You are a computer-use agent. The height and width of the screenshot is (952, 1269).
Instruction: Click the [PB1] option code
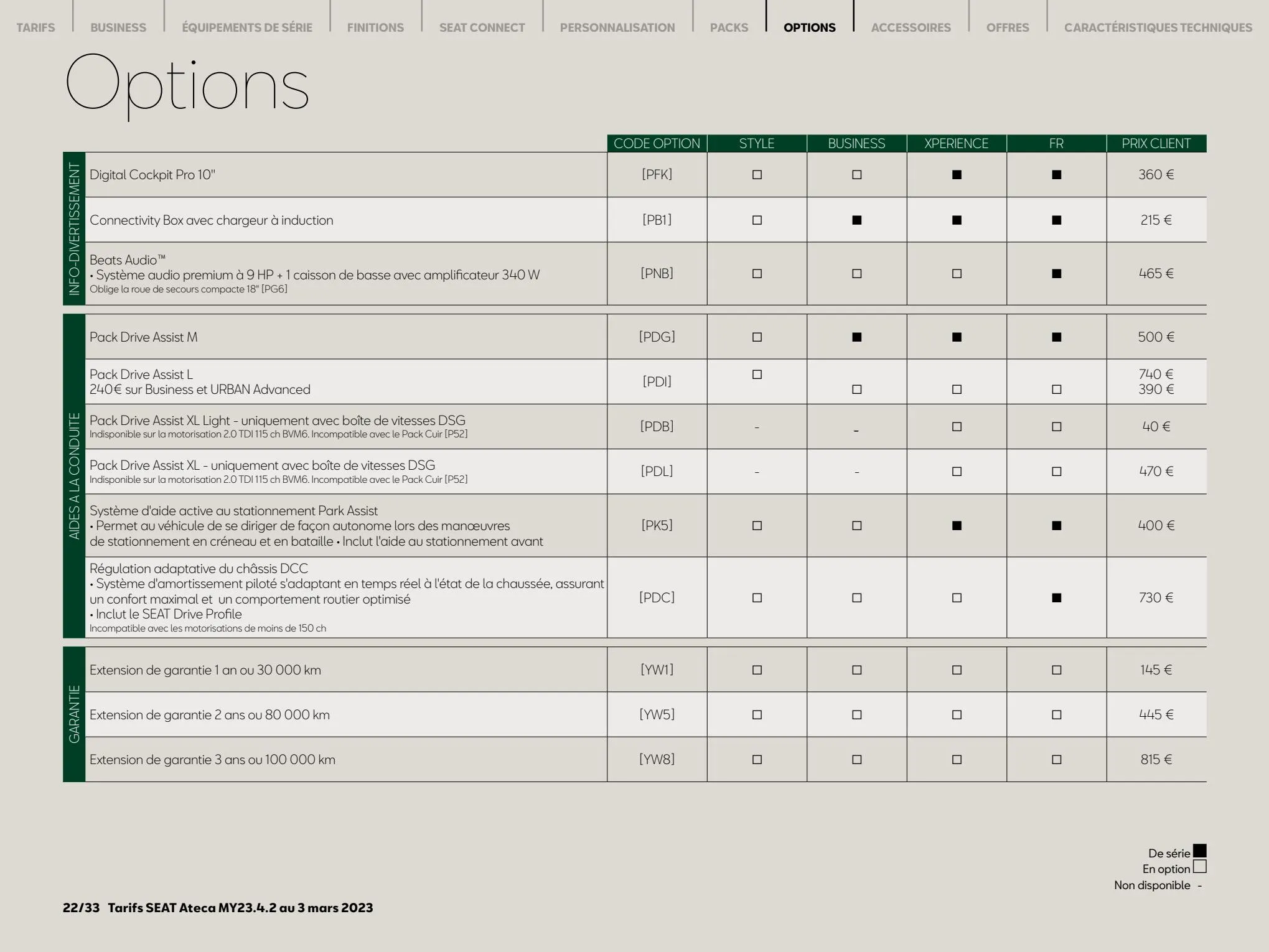(x=657, y=220)
